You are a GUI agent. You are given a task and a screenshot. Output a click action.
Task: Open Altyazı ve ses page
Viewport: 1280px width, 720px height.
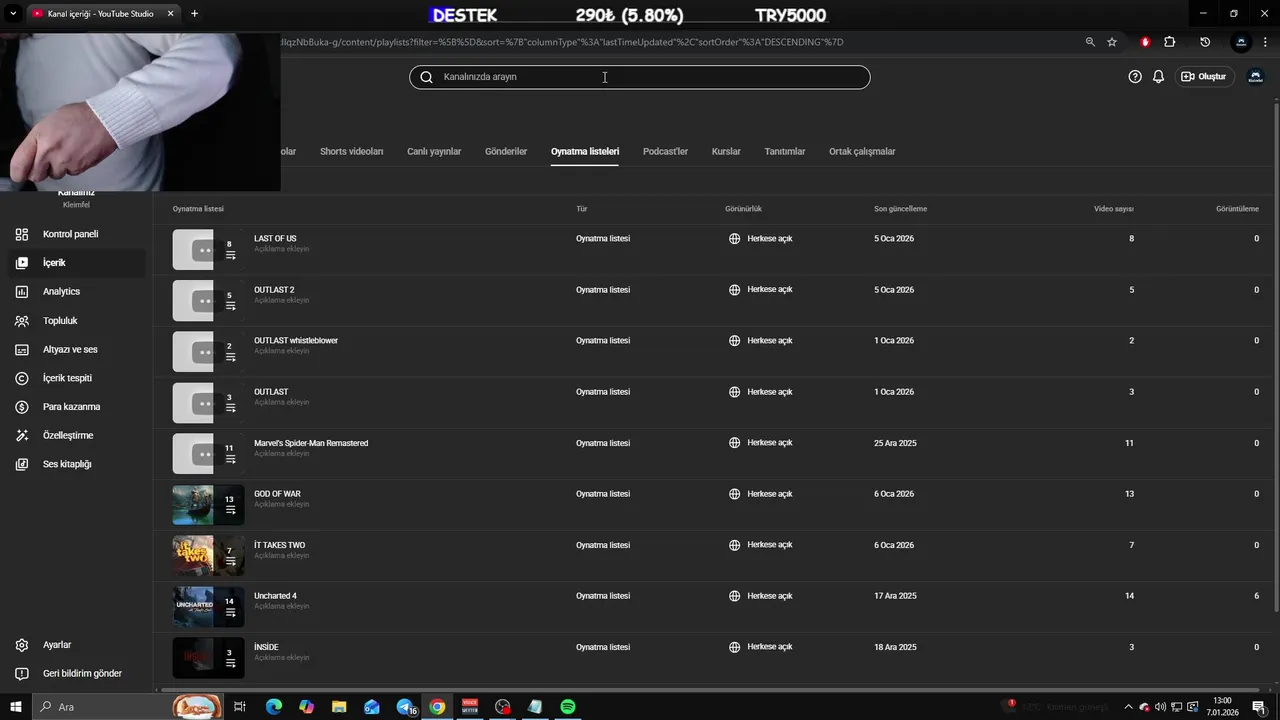coord(70,350)
